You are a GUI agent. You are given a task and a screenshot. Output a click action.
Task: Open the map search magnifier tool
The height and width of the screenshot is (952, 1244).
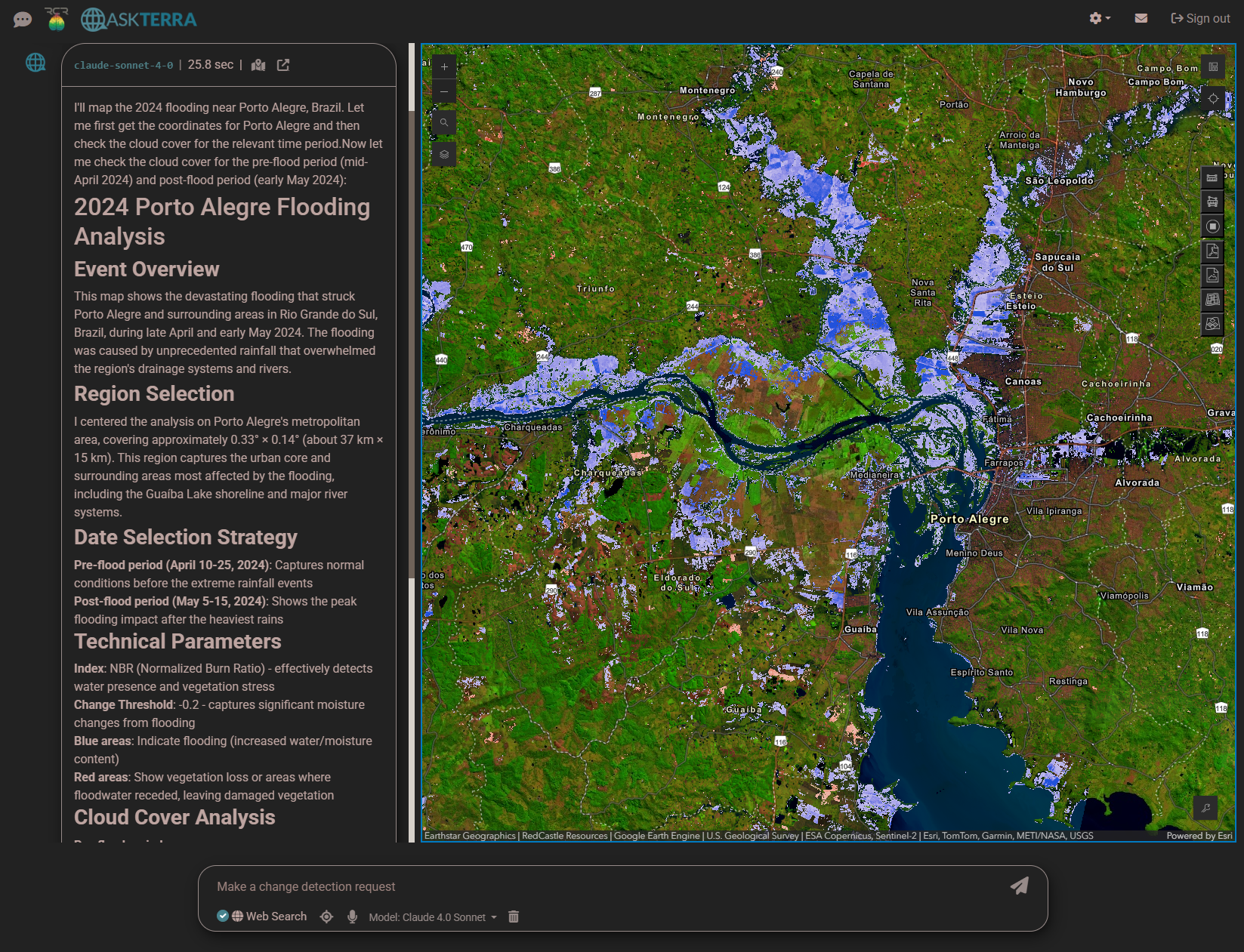(x=444, y=122)
